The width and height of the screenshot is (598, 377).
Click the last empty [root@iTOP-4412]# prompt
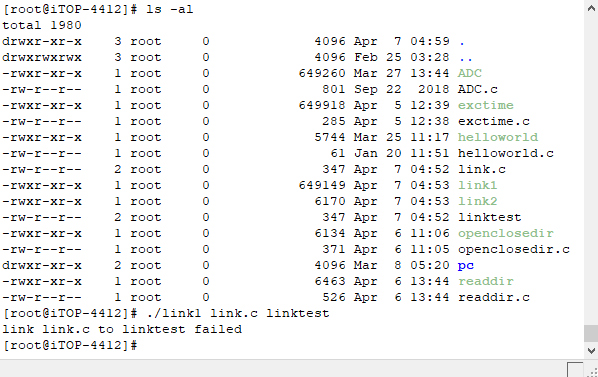point(70,345)
